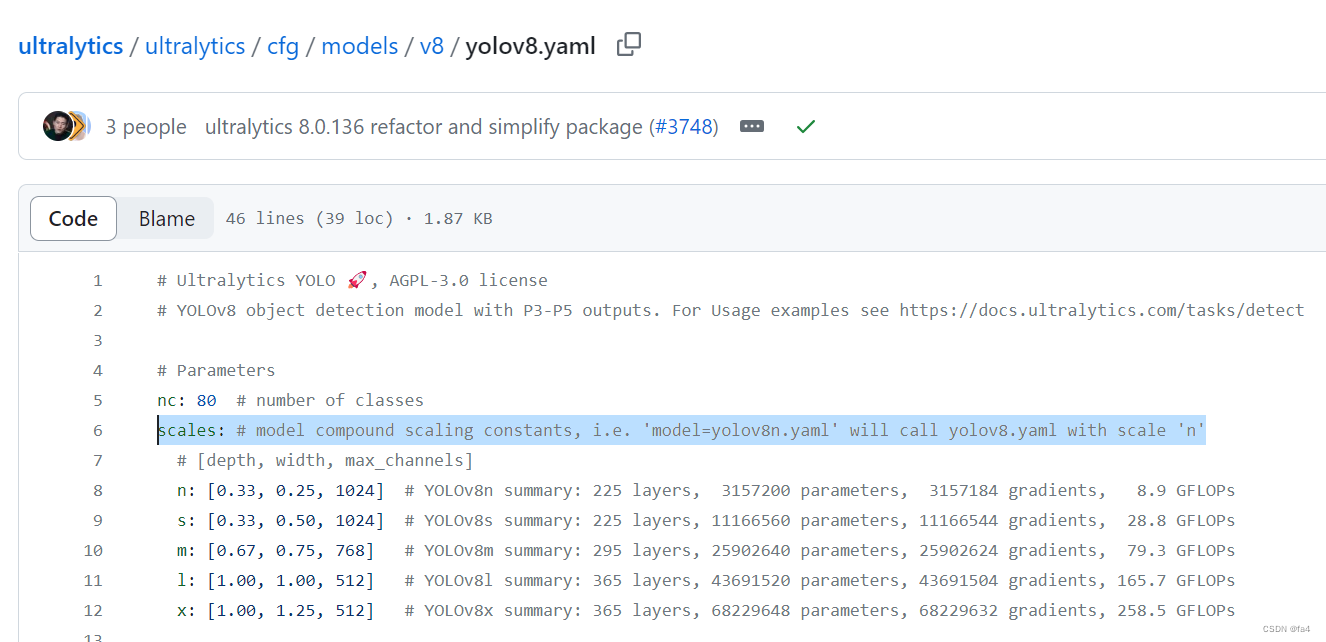Click the docs.ultralytics.com URL in line 2
Image resolution: width=1326 pixels, height=642 pixels.
pyautogui.click(x=1102, y=310)
